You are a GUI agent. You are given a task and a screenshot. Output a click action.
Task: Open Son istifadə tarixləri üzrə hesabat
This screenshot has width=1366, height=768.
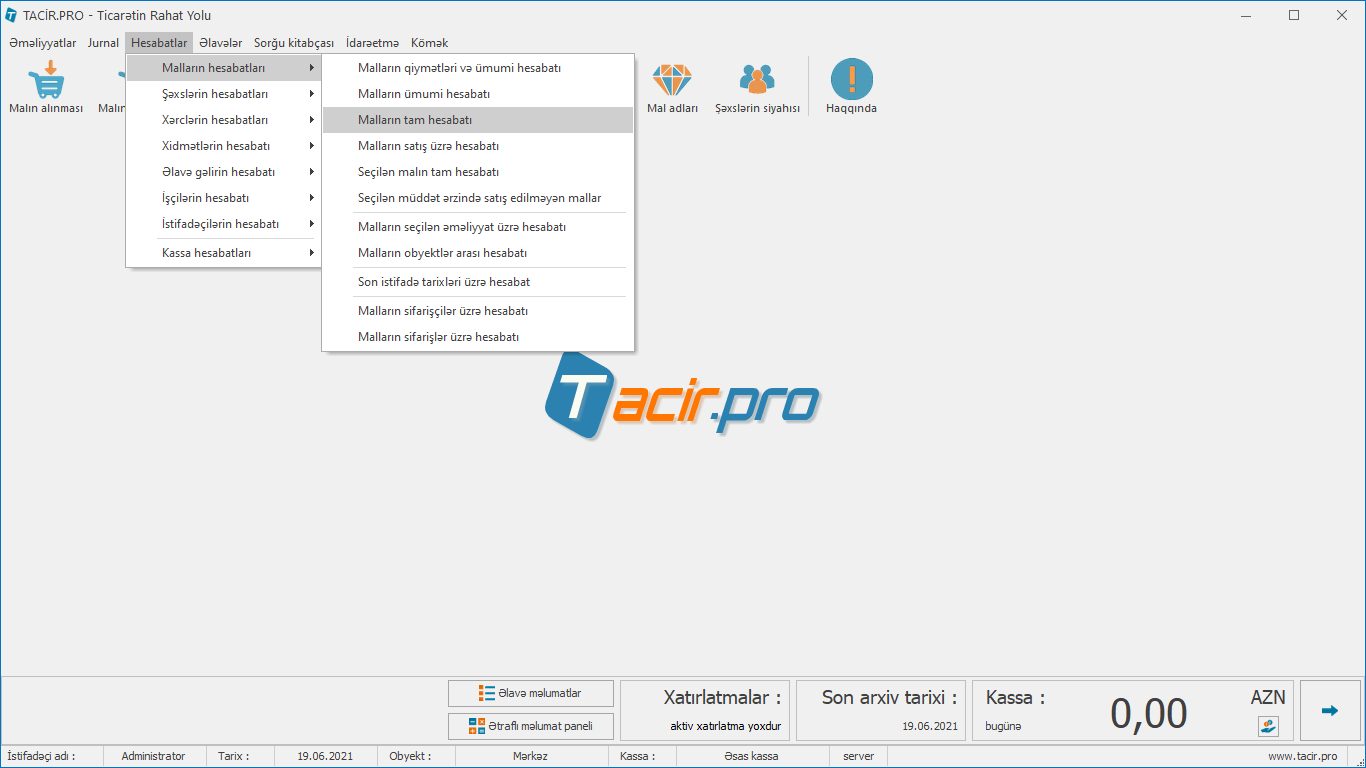tap(444, 282)
